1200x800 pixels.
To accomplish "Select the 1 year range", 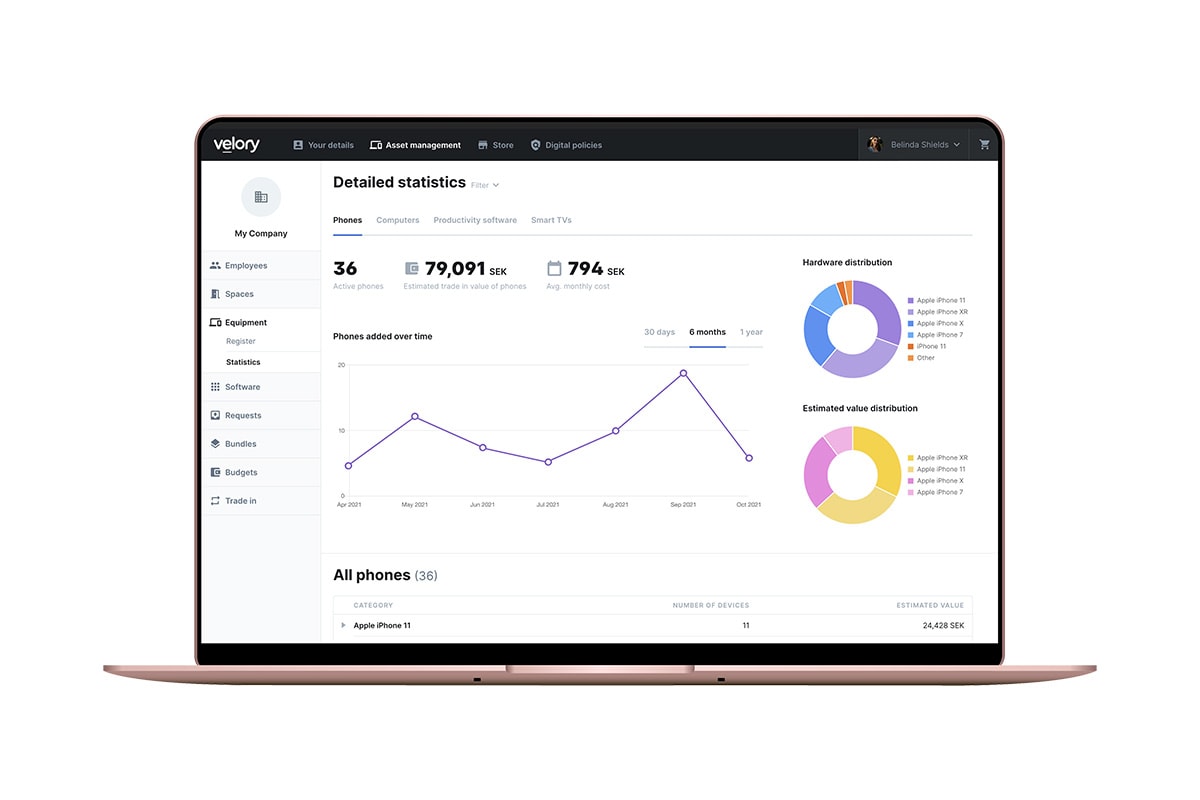I will [x=751, y=332].
